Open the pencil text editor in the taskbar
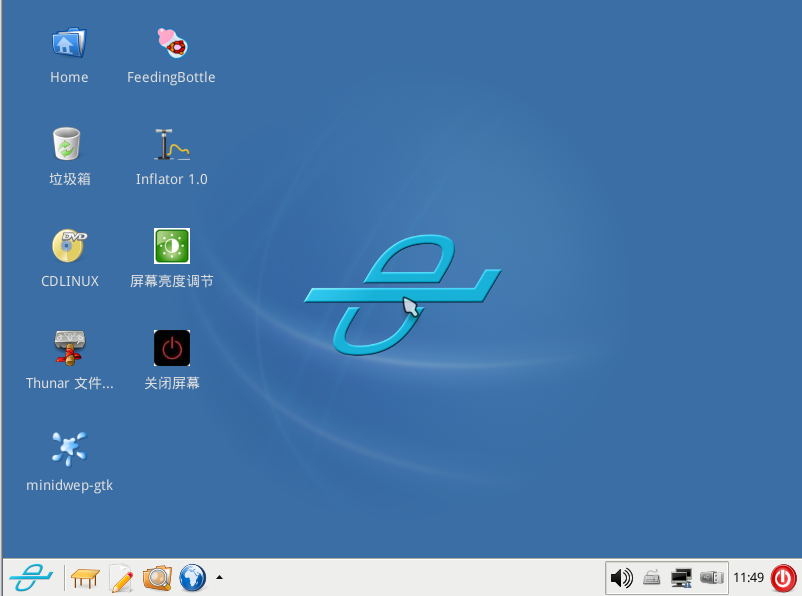802x596 pixels. click(122, 578)
